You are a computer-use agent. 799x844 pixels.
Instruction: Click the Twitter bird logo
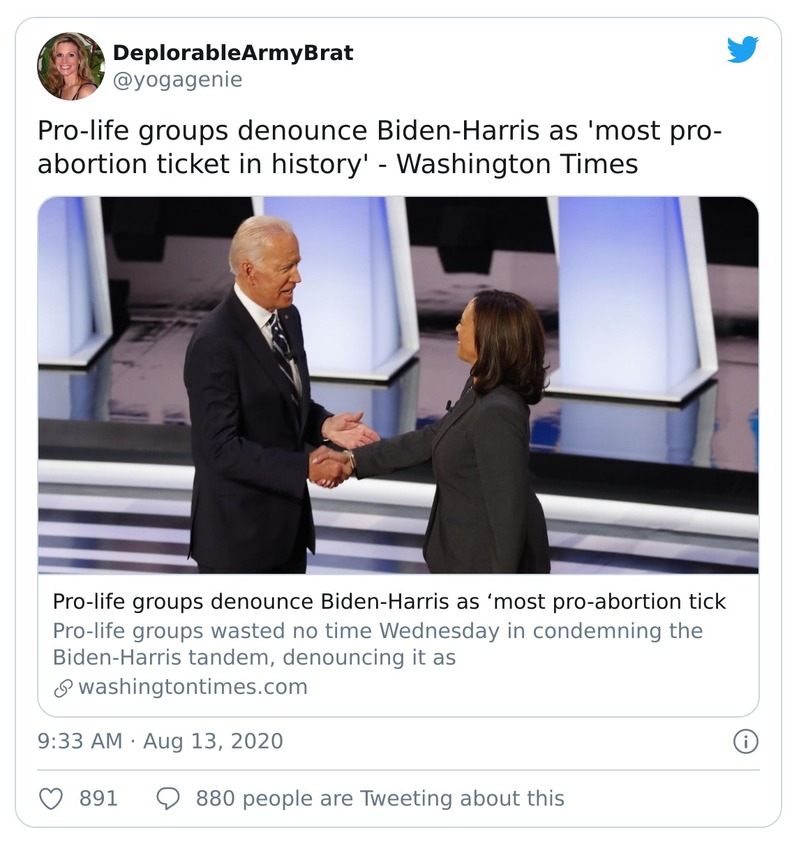[x=742, y=50]
